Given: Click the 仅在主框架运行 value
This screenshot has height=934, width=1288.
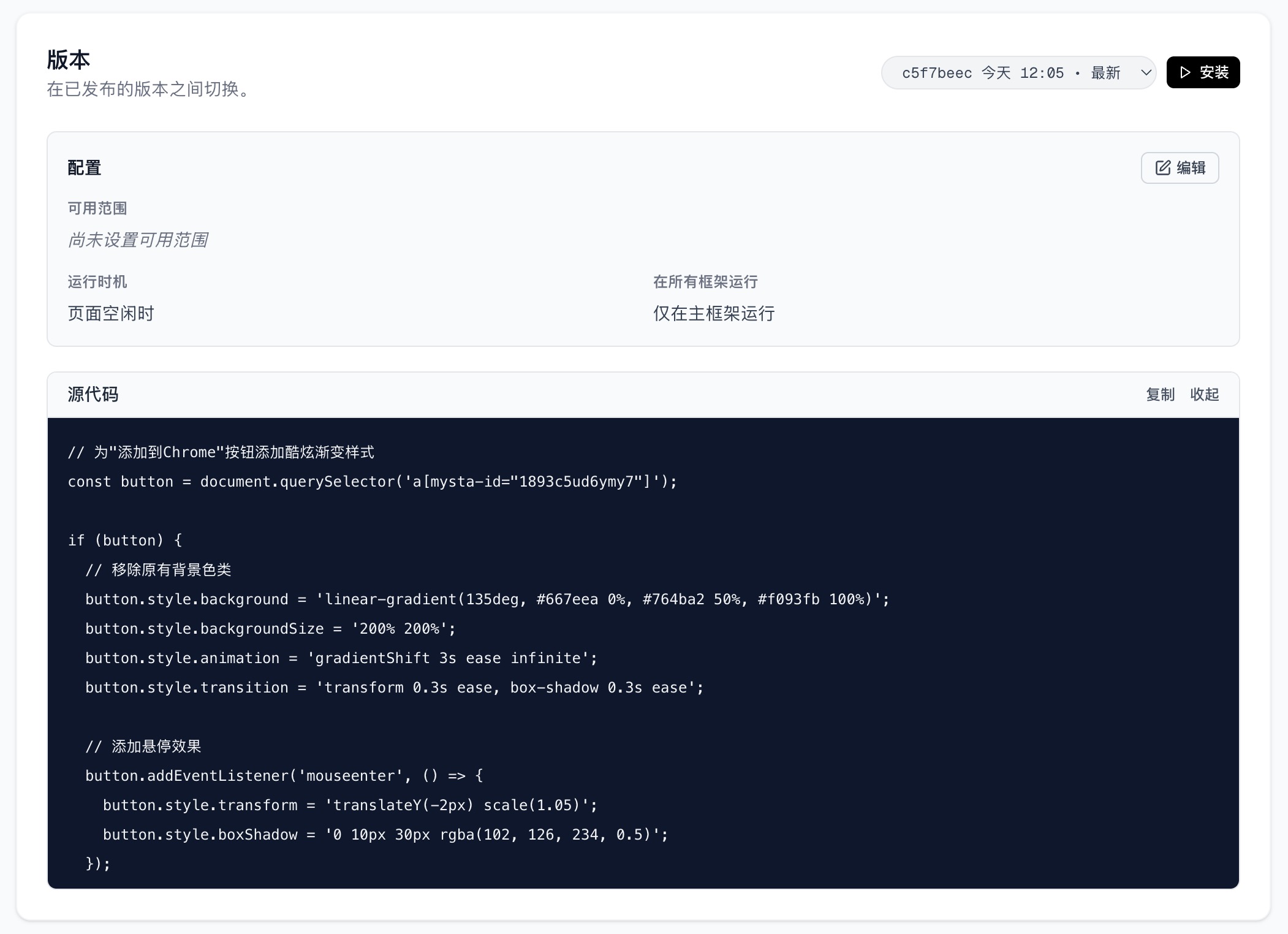Looking at the screenshot, I should (x=713, y=314).
